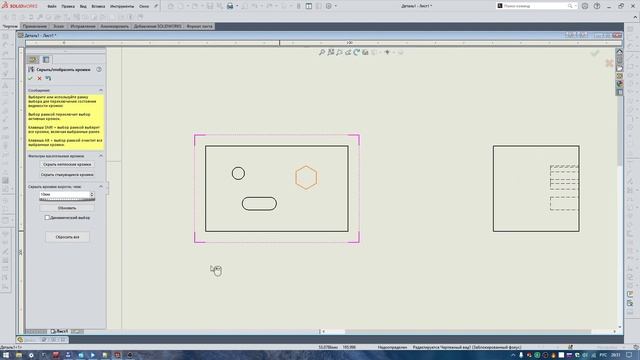Click the Сбросить все button
This screenshot has height=360, width=640.
coord(67,237)
